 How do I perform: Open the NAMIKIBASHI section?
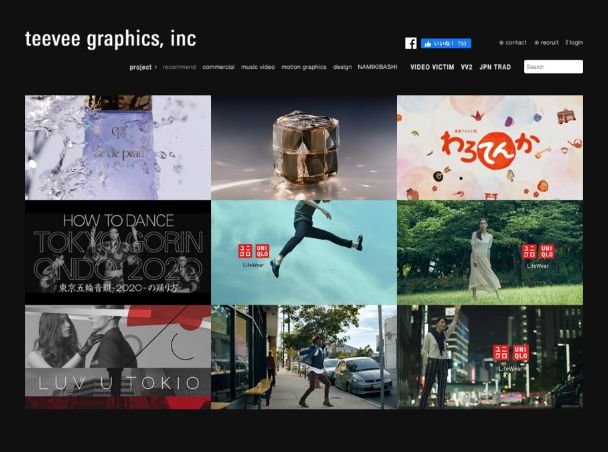(377, 67)
